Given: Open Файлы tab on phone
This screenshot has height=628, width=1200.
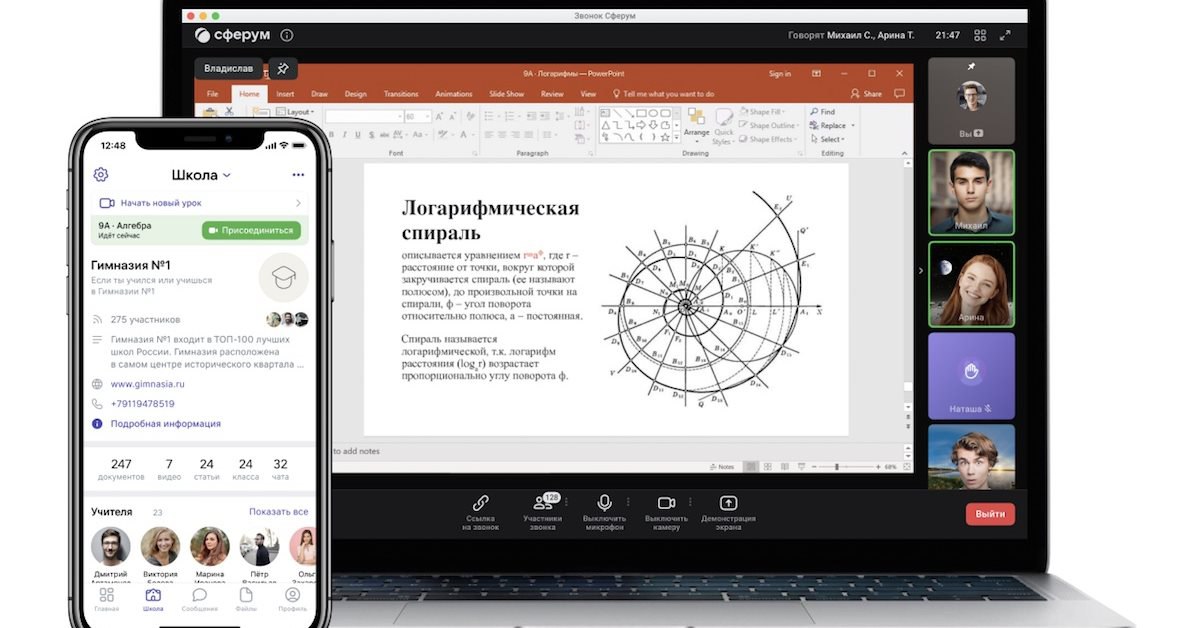Looking at the screenshot, I should click(246, 599).
